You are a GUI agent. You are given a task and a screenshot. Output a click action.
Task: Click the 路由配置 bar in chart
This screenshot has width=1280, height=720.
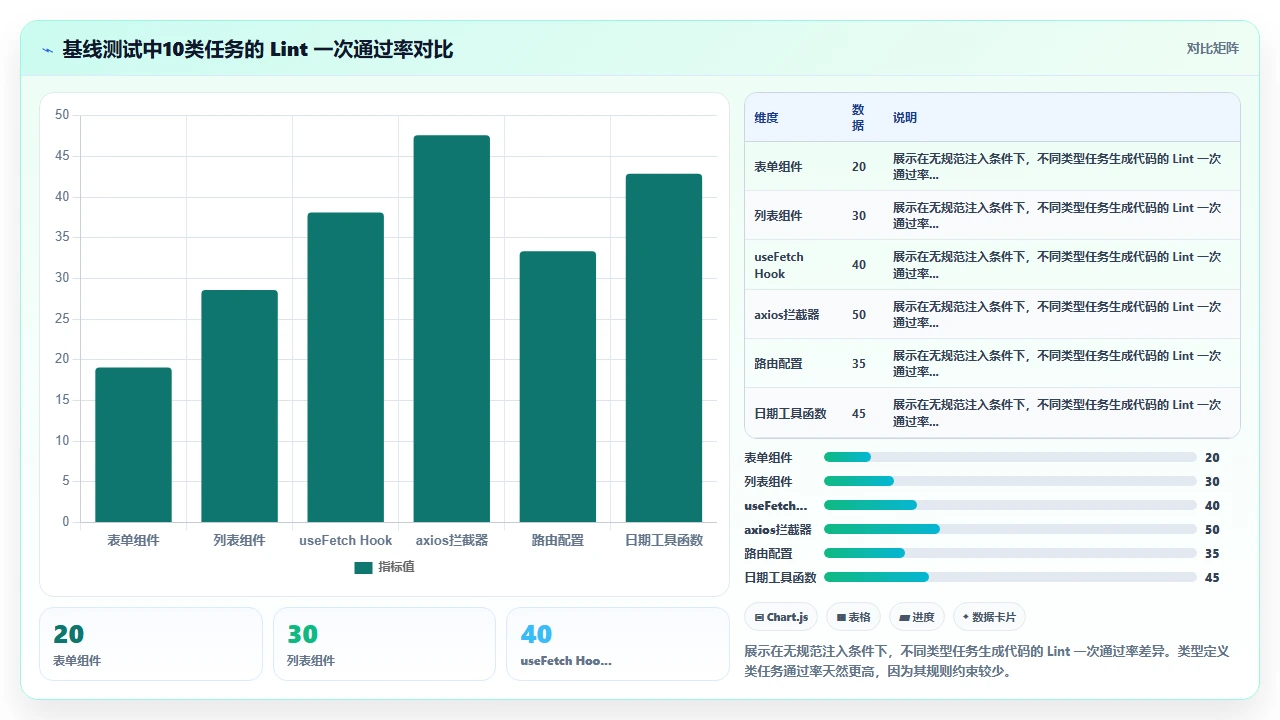[558, 387]
